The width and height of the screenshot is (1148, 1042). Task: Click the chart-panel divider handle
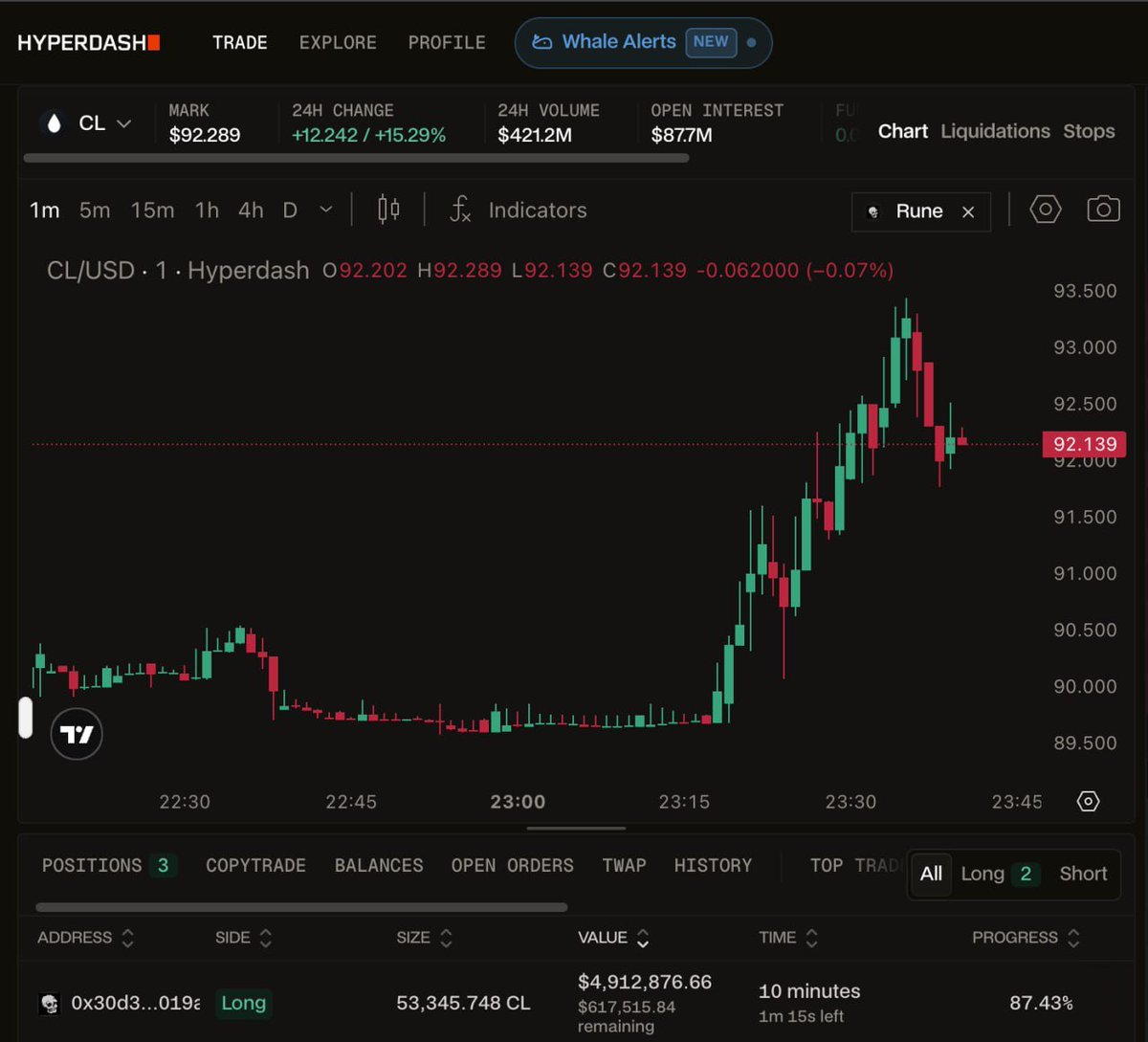pyautogui.click(x=576, y=829)
